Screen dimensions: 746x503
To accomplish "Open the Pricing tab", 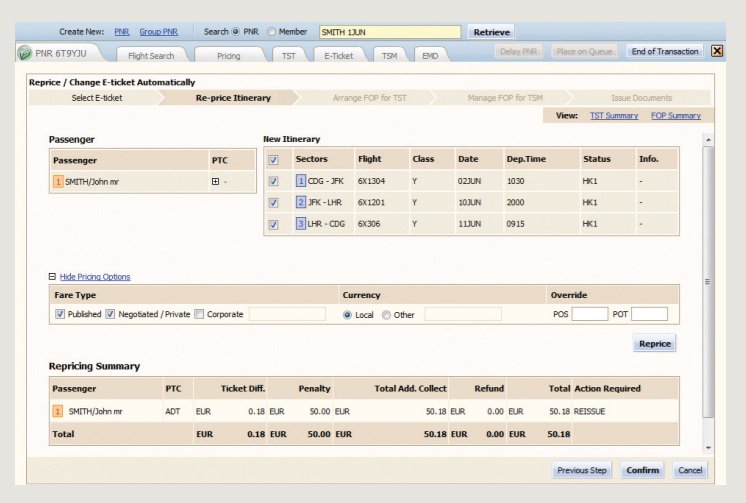I will tap(229, 56).
